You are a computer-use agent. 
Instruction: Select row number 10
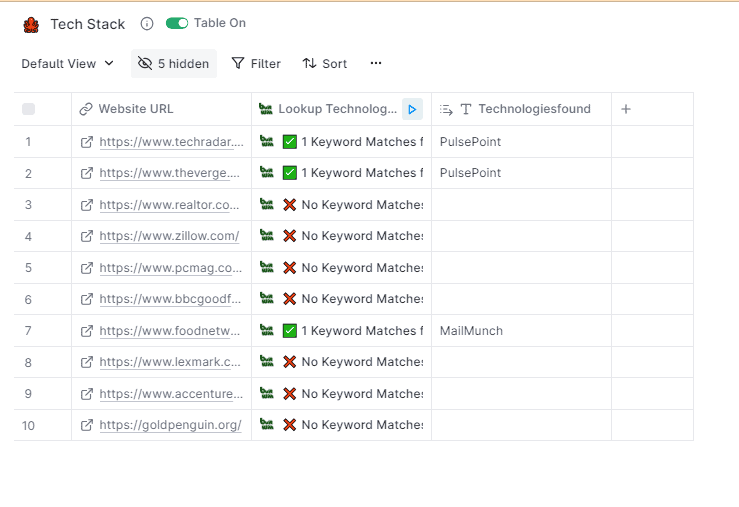coord(28,425)
